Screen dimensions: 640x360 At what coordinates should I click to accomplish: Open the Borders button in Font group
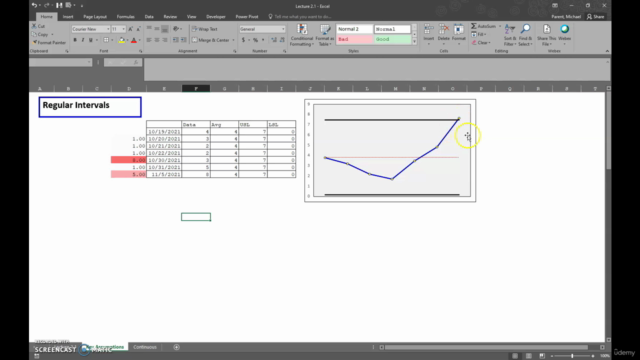coord(106,40)
